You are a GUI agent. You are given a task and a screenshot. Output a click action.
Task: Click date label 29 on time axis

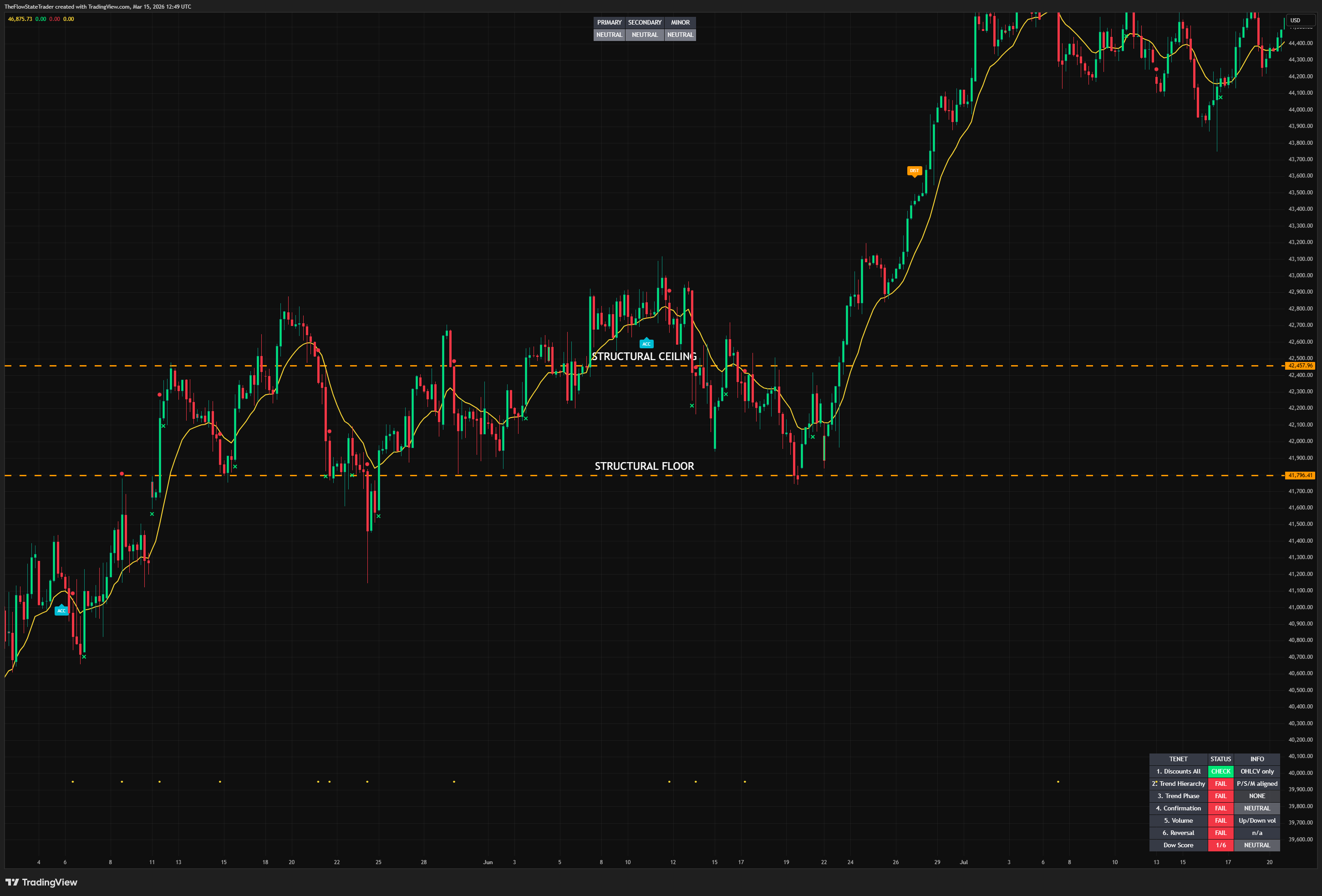(937, 862)
